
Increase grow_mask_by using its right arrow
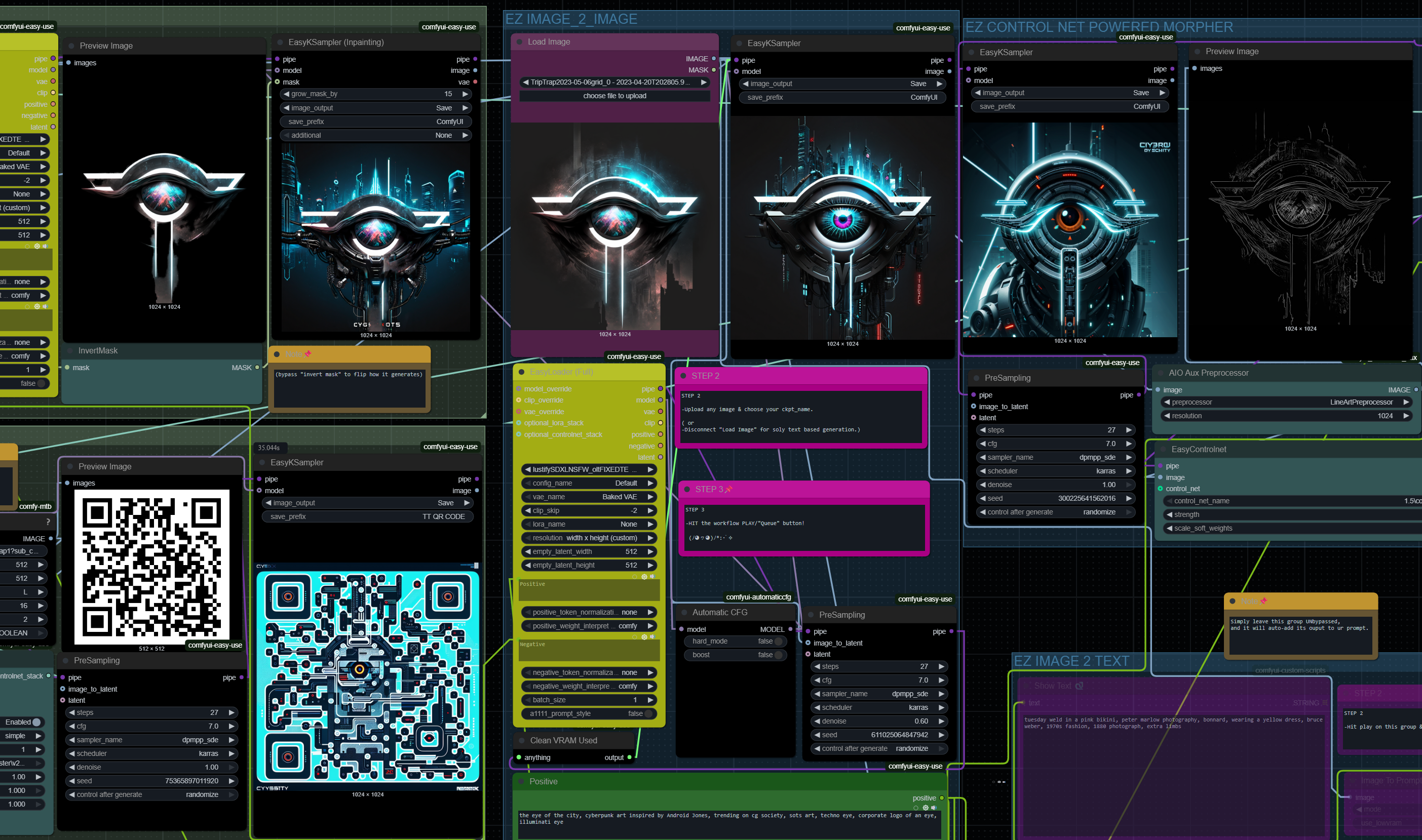pos(466,94)
